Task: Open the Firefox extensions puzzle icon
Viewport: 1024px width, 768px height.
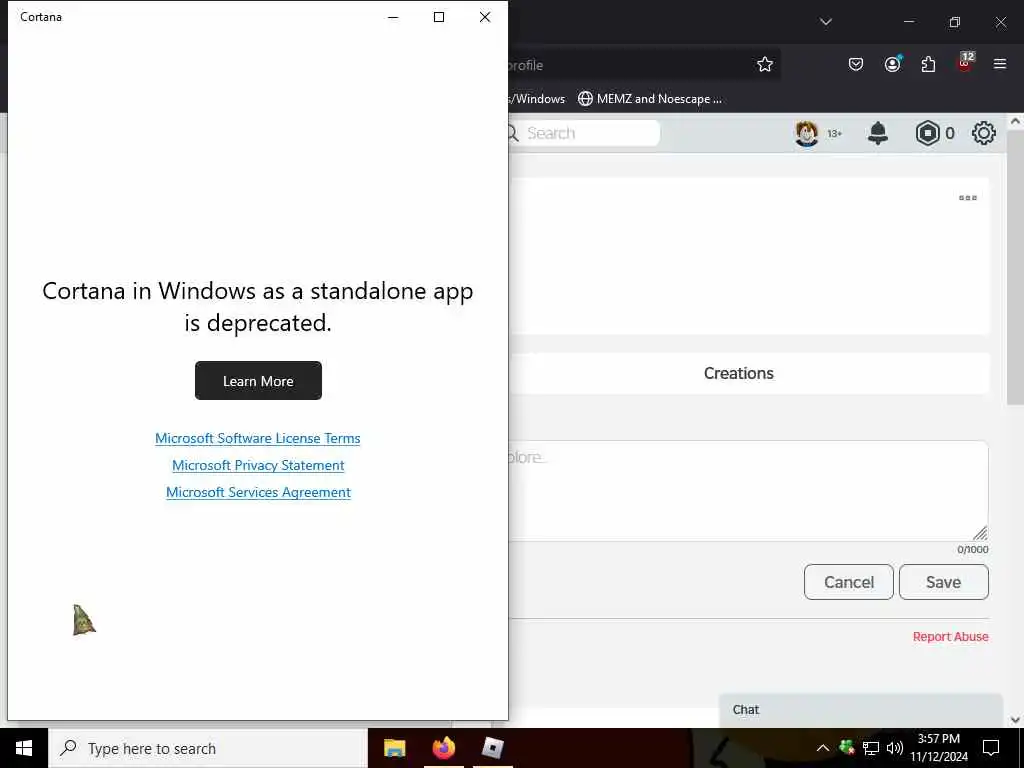Action: pos(928,64)
